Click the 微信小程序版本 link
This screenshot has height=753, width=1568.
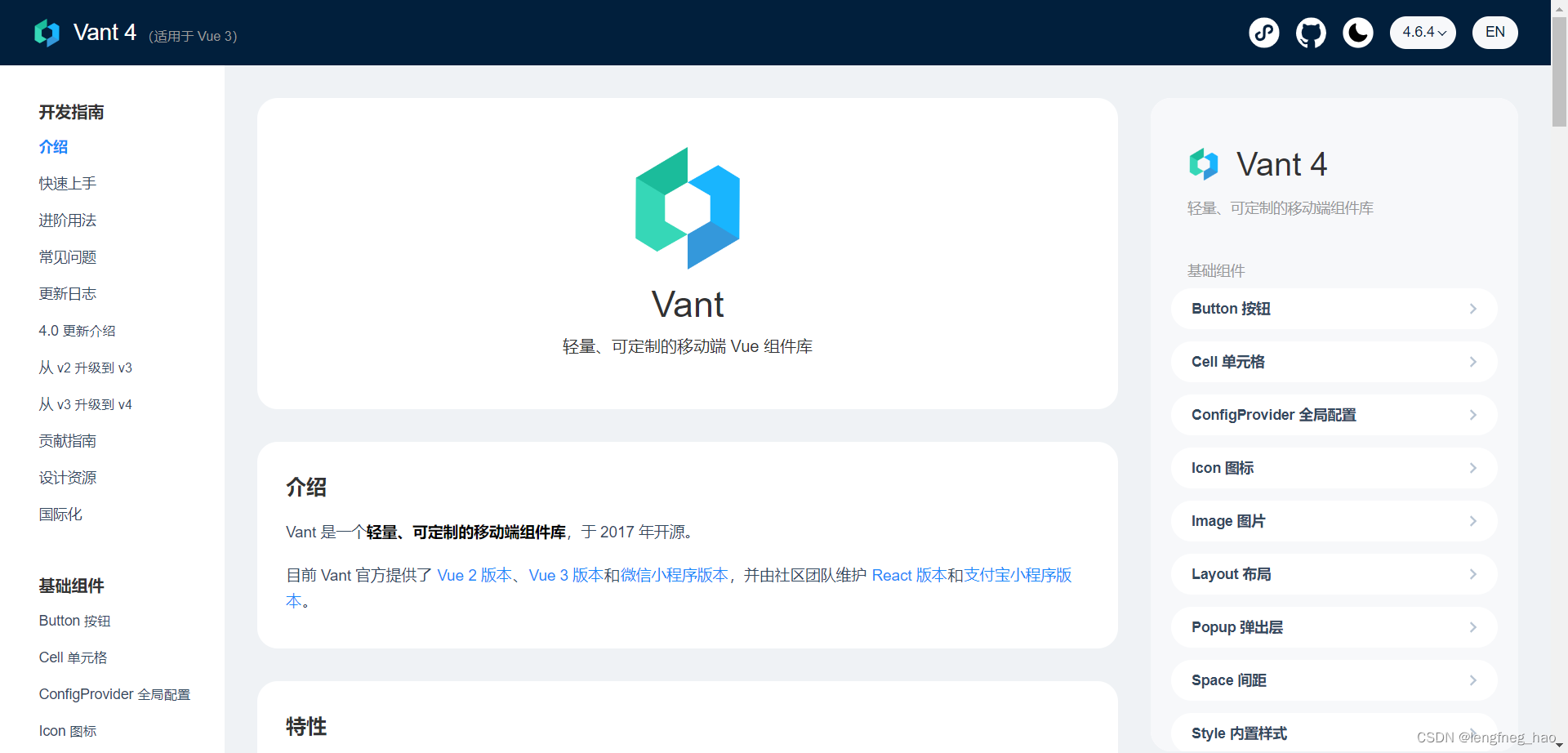[x=673, y=575]
